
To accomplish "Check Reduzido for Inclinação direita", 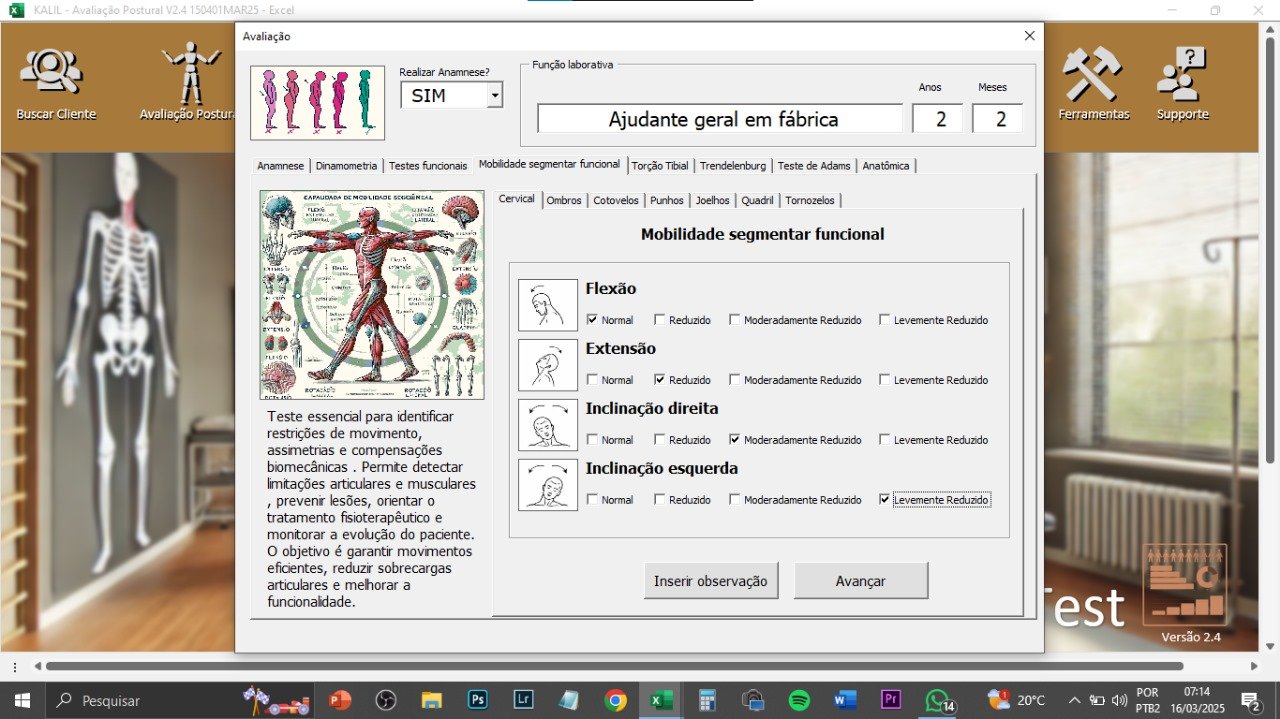I will (x=660, y=440).
